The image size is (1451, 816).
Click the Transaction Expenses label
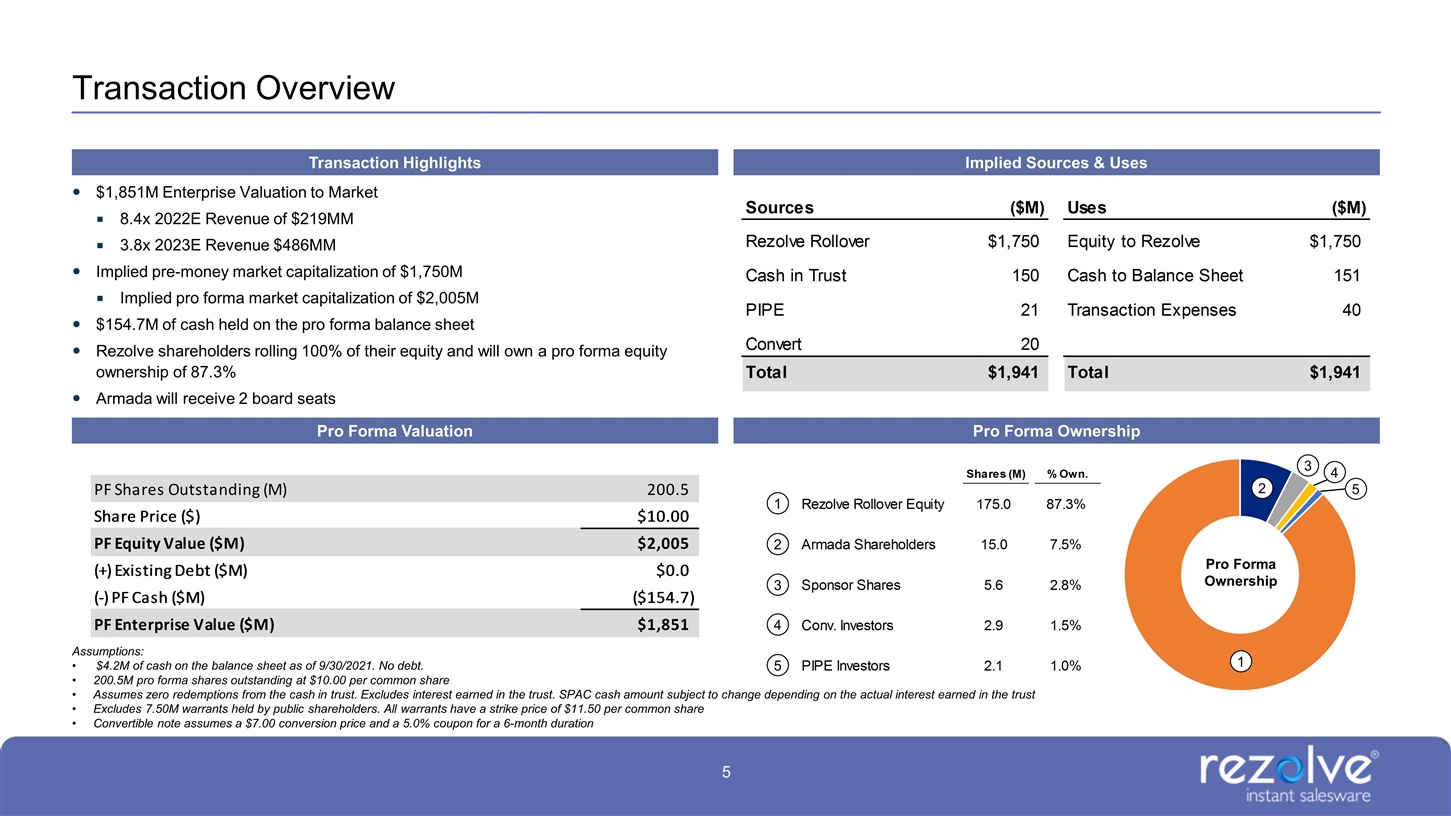point(1151,310)
